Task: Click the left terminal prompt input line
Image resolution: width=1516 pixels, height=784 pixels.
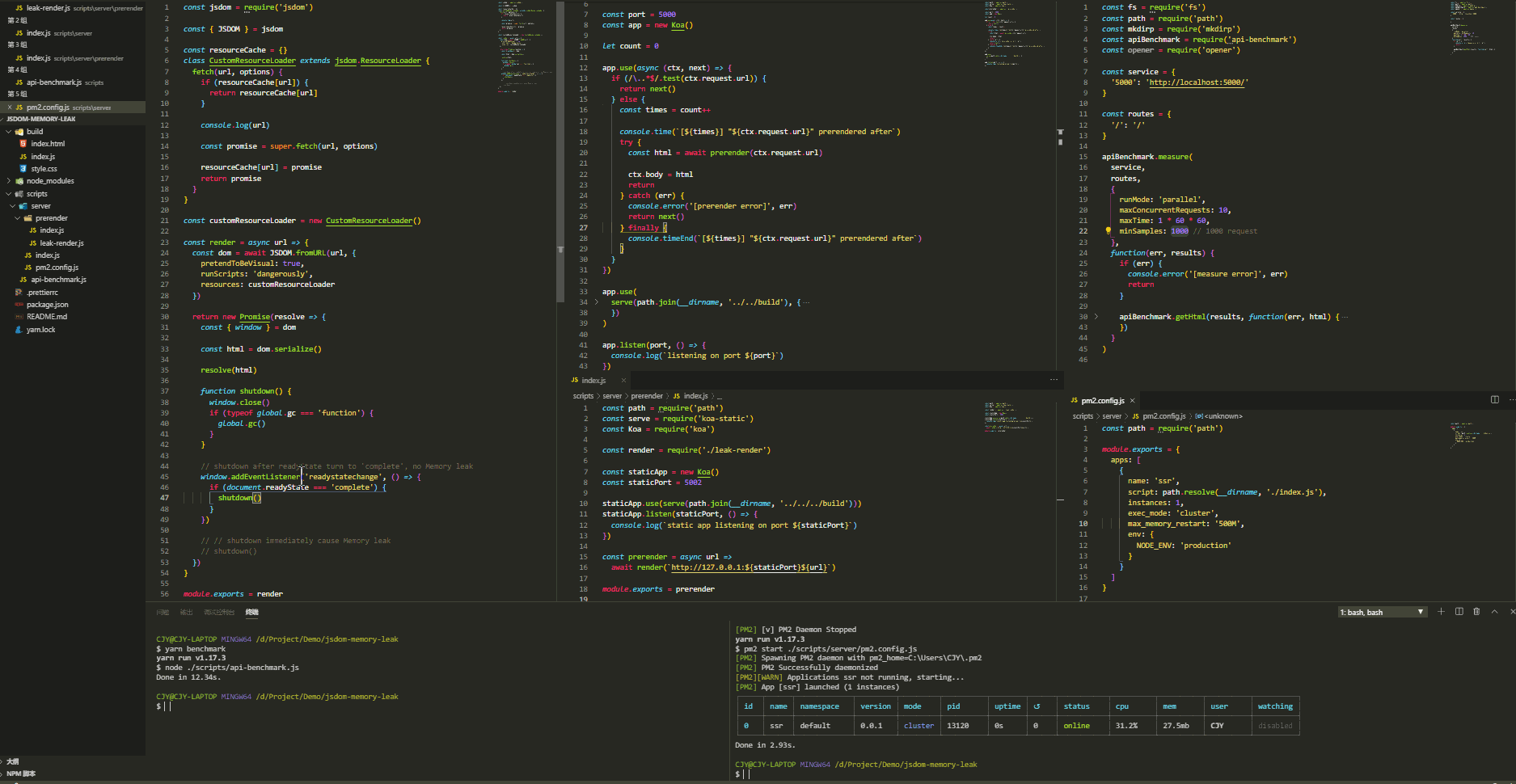Action: tap(441, 706)
